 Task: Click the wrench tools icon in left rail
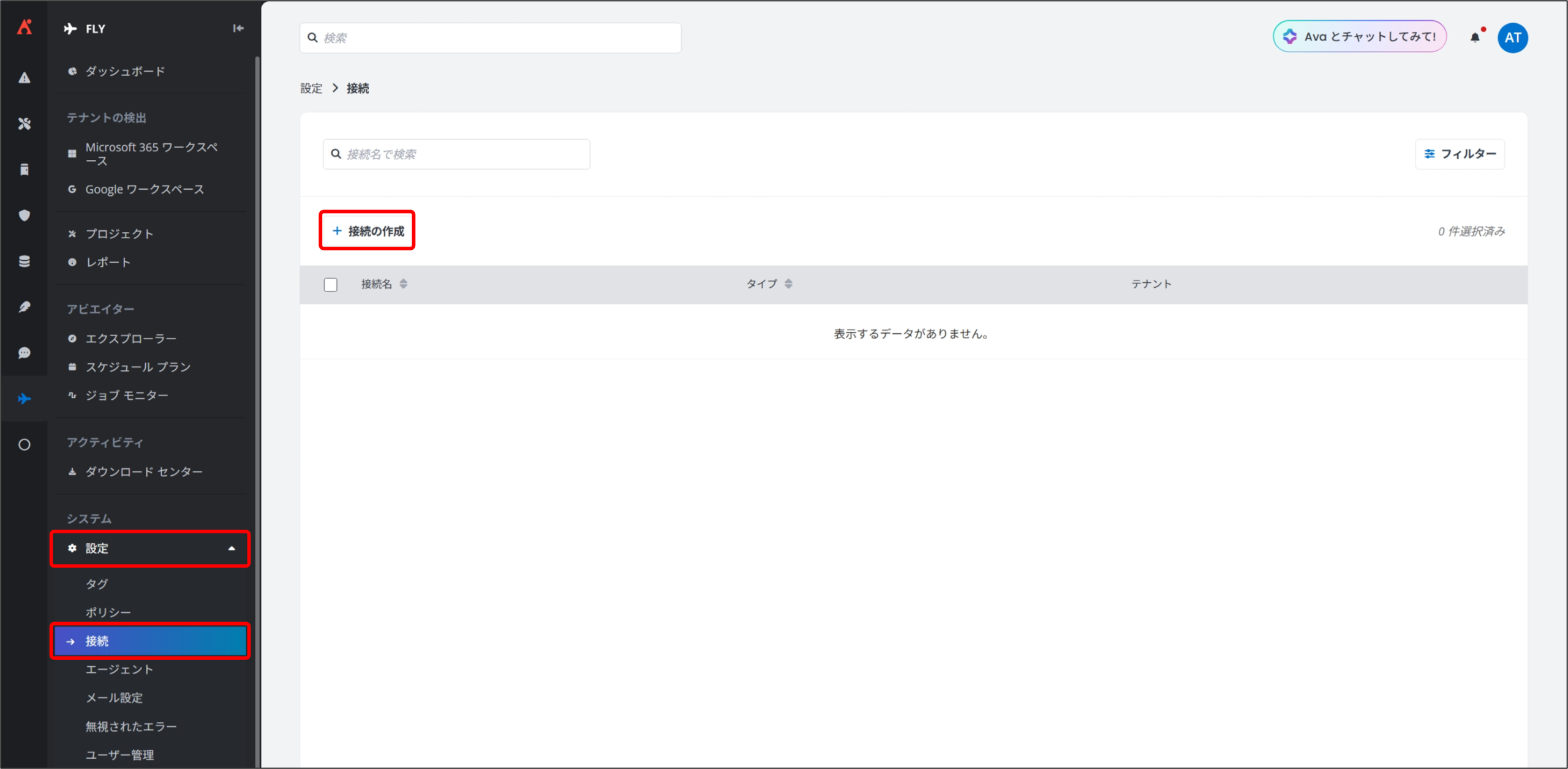[x=24, y=124]
